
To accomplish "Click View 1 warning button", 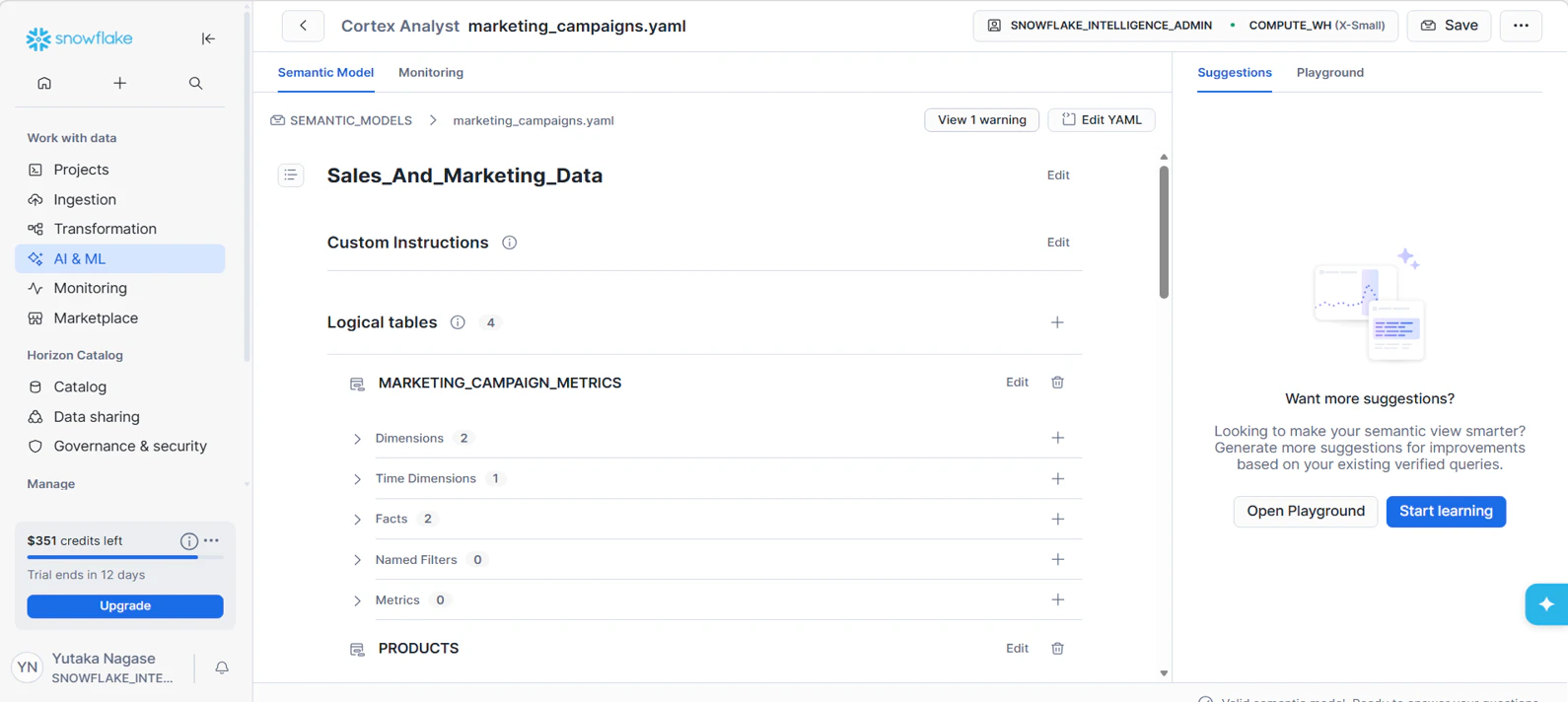I will [x=981, y=120].
